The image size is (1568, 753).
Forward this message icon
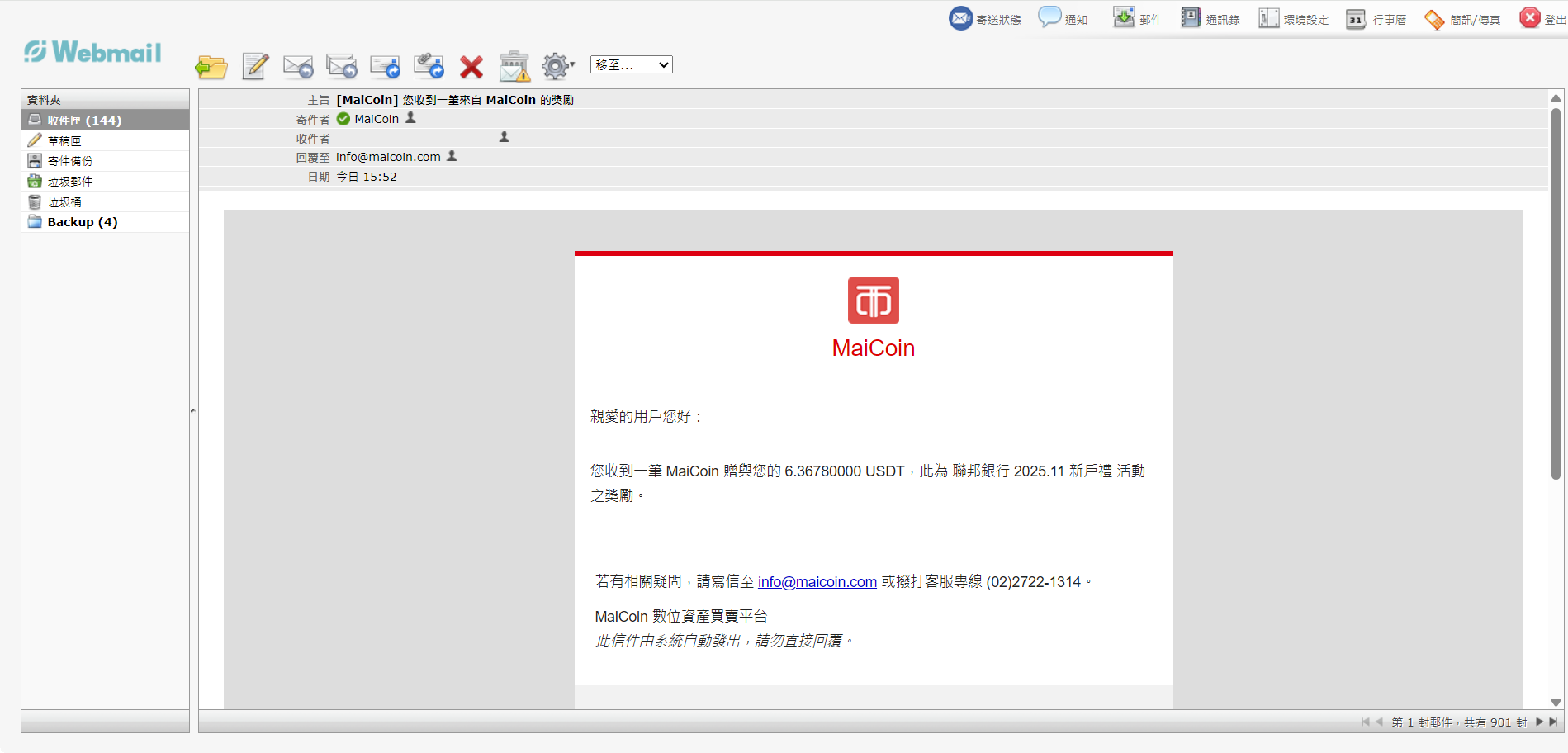(x=385, y=66)
